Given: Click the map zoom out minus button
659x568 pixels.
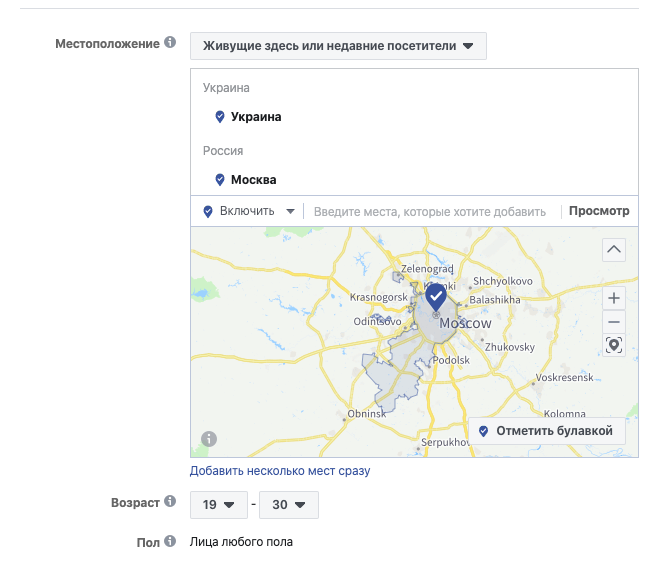Looking at the screenshot, I should [x=614, y=322].
